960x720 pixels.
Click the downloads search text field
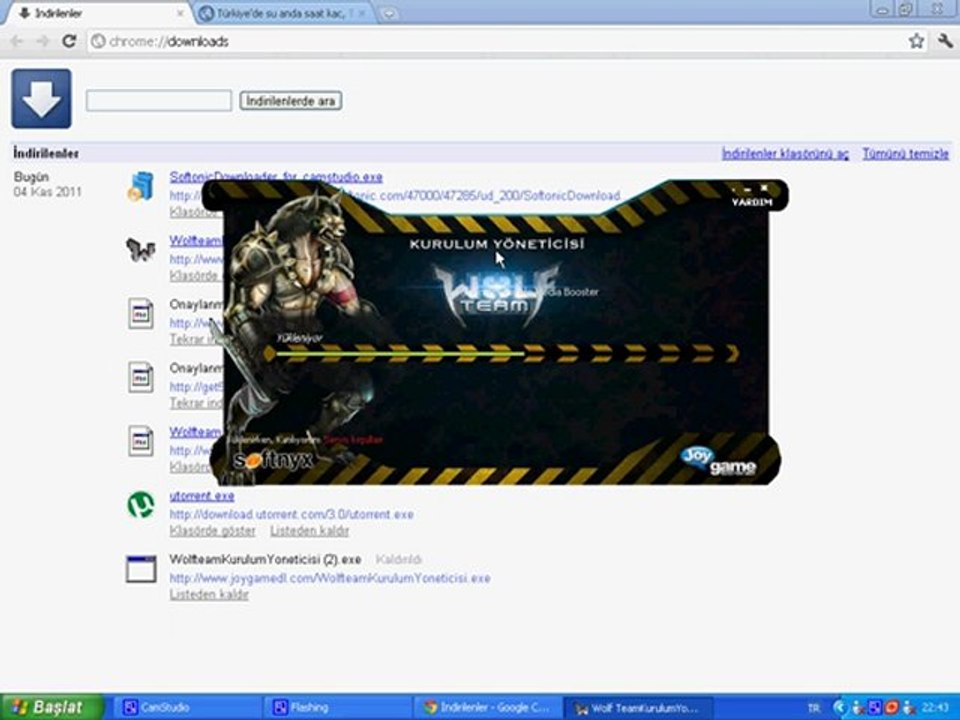pos(159,100)
